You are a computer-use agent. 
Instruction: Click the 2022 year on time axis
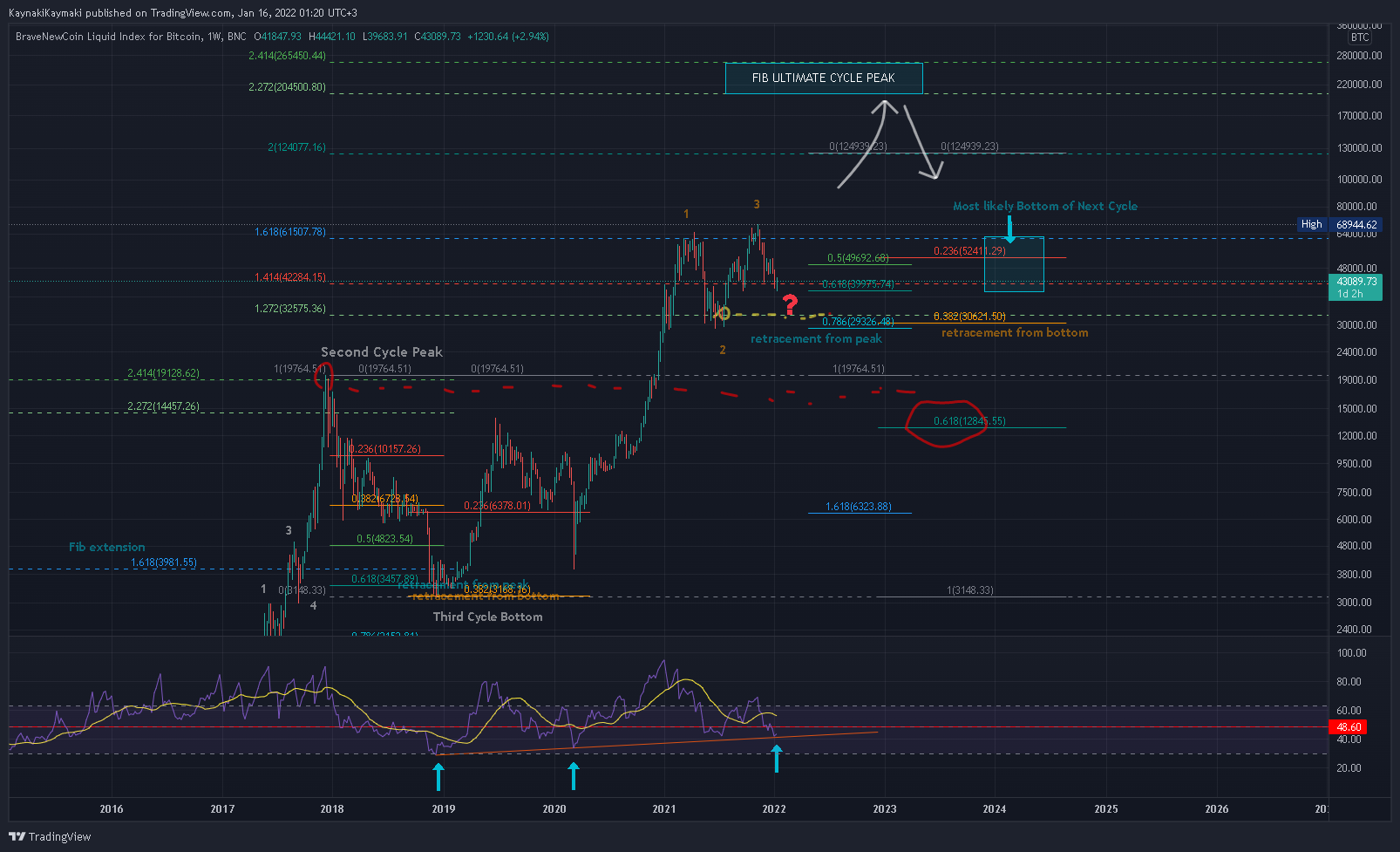click(774, 809)
